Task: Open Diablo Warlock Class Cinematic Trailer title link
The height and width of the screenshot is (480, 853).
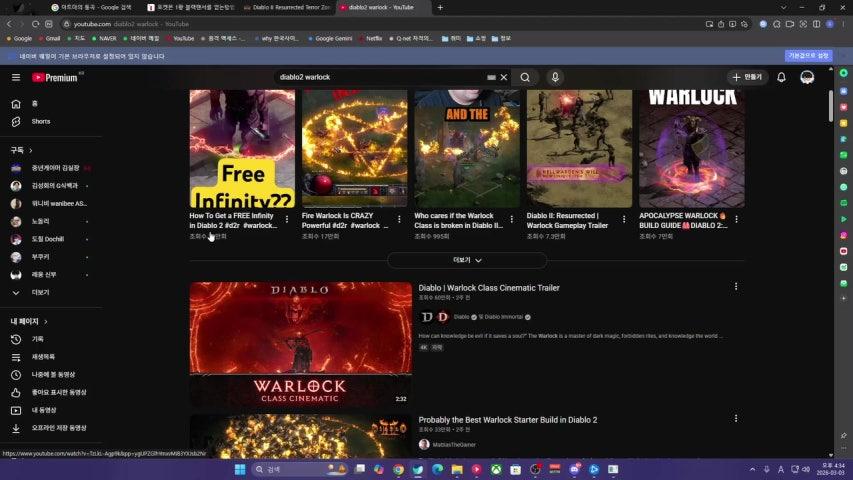Action: coord(488,288)
